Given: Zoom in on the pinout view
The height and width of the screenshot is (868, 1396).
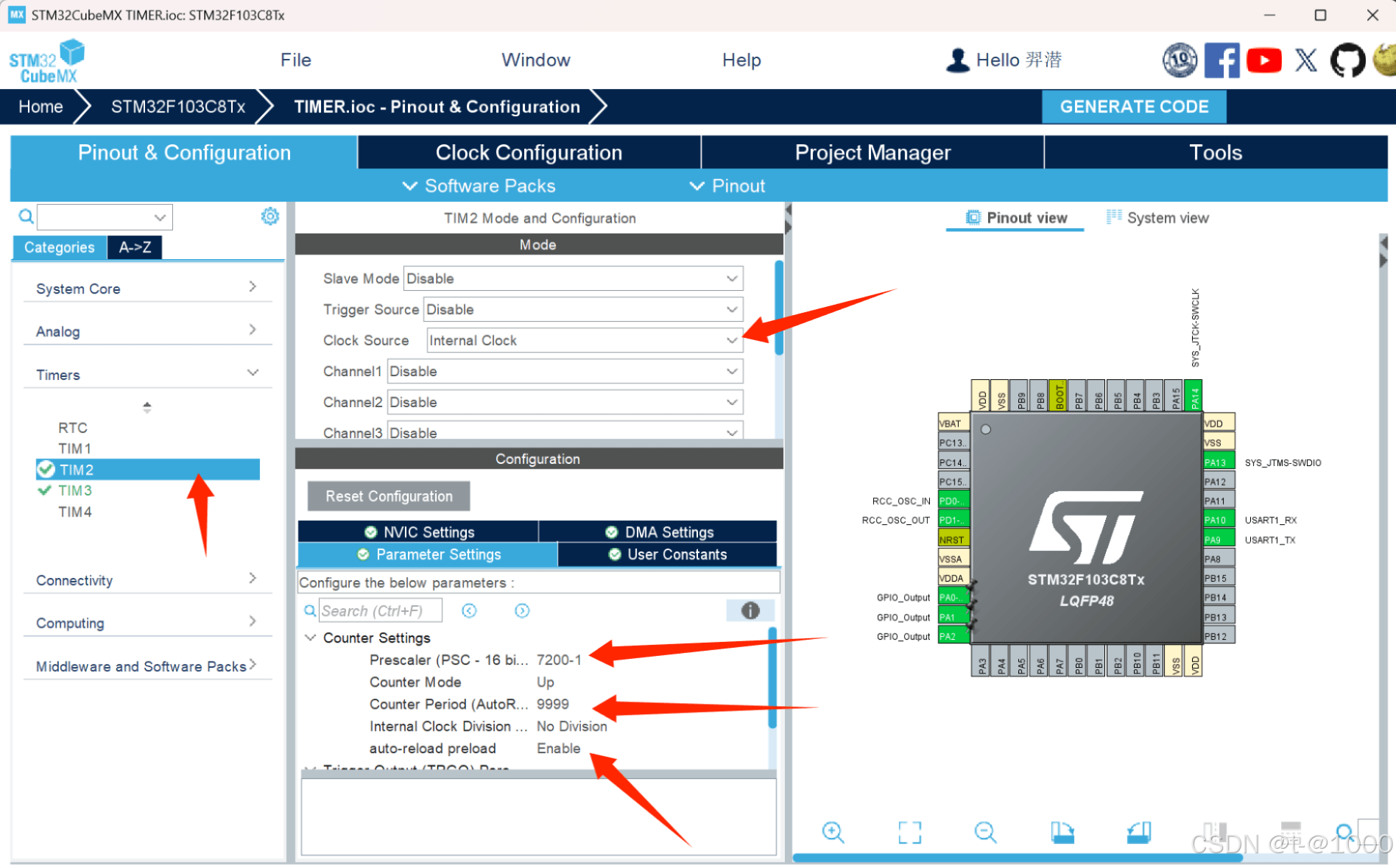Looking at the screenshot, I should tap(833, 832).
